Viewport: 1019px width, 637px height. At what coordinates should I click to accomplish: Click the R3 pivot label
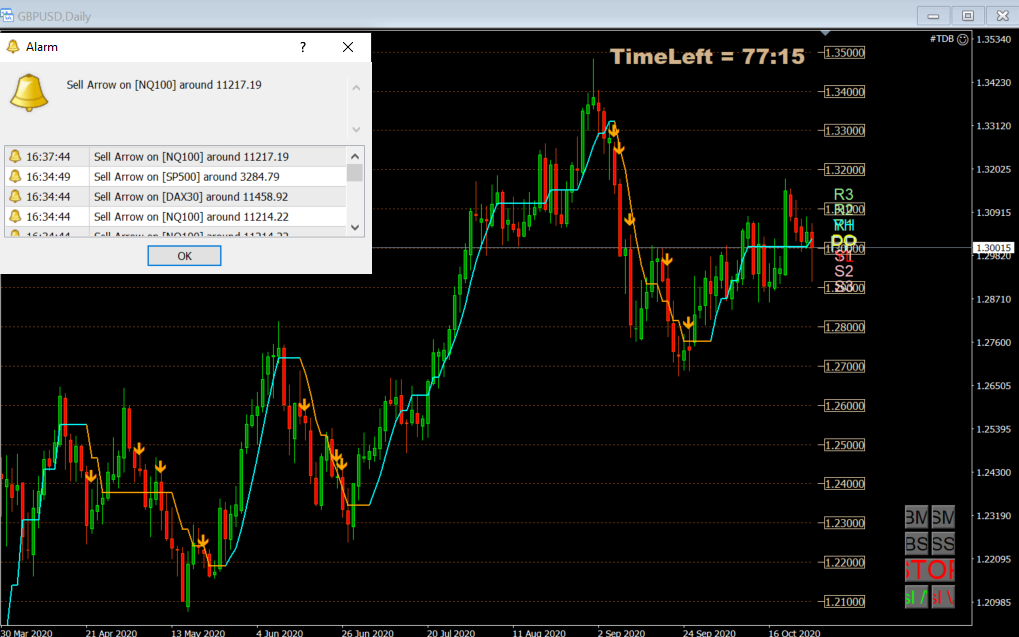click(x=844, y=194)
